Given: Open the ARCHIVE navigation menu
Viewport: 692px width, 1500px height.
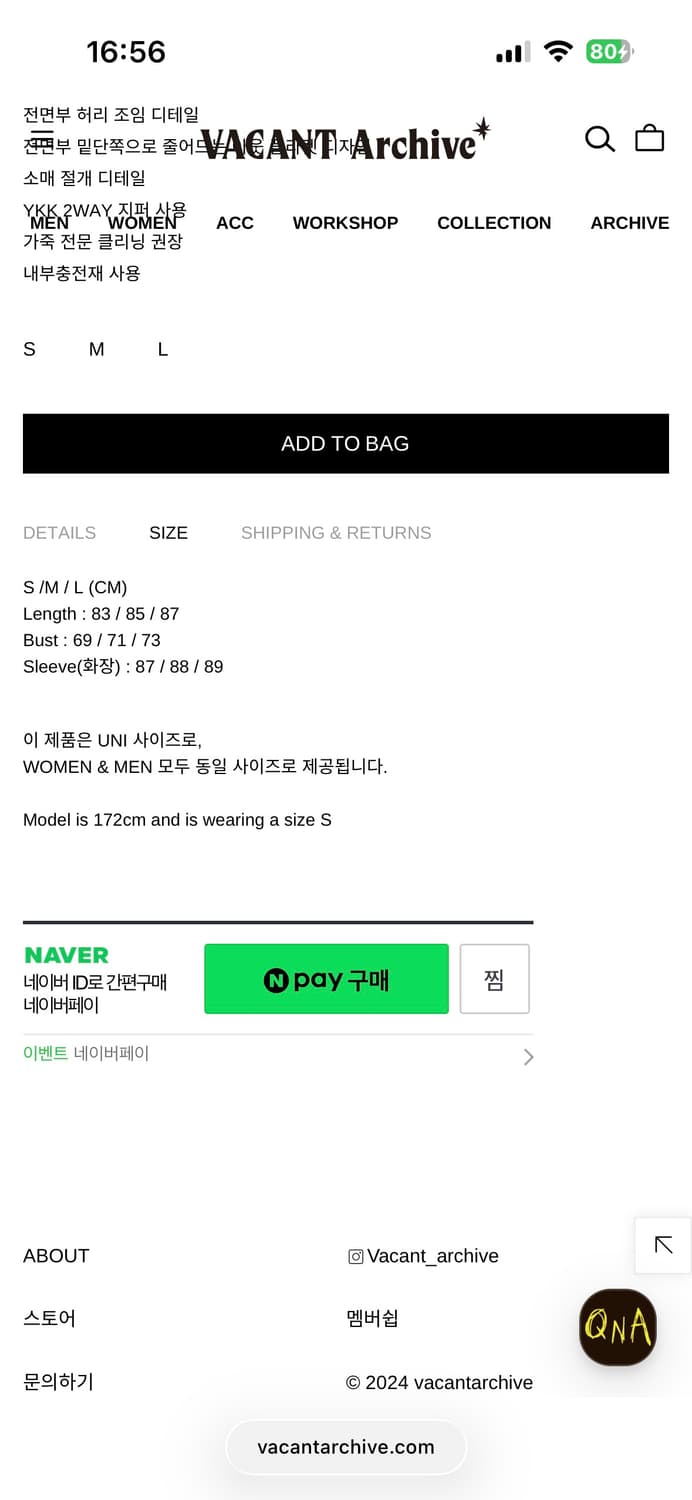Looking at the screenshot, I should pyautogui.click(x=630, y=223).
